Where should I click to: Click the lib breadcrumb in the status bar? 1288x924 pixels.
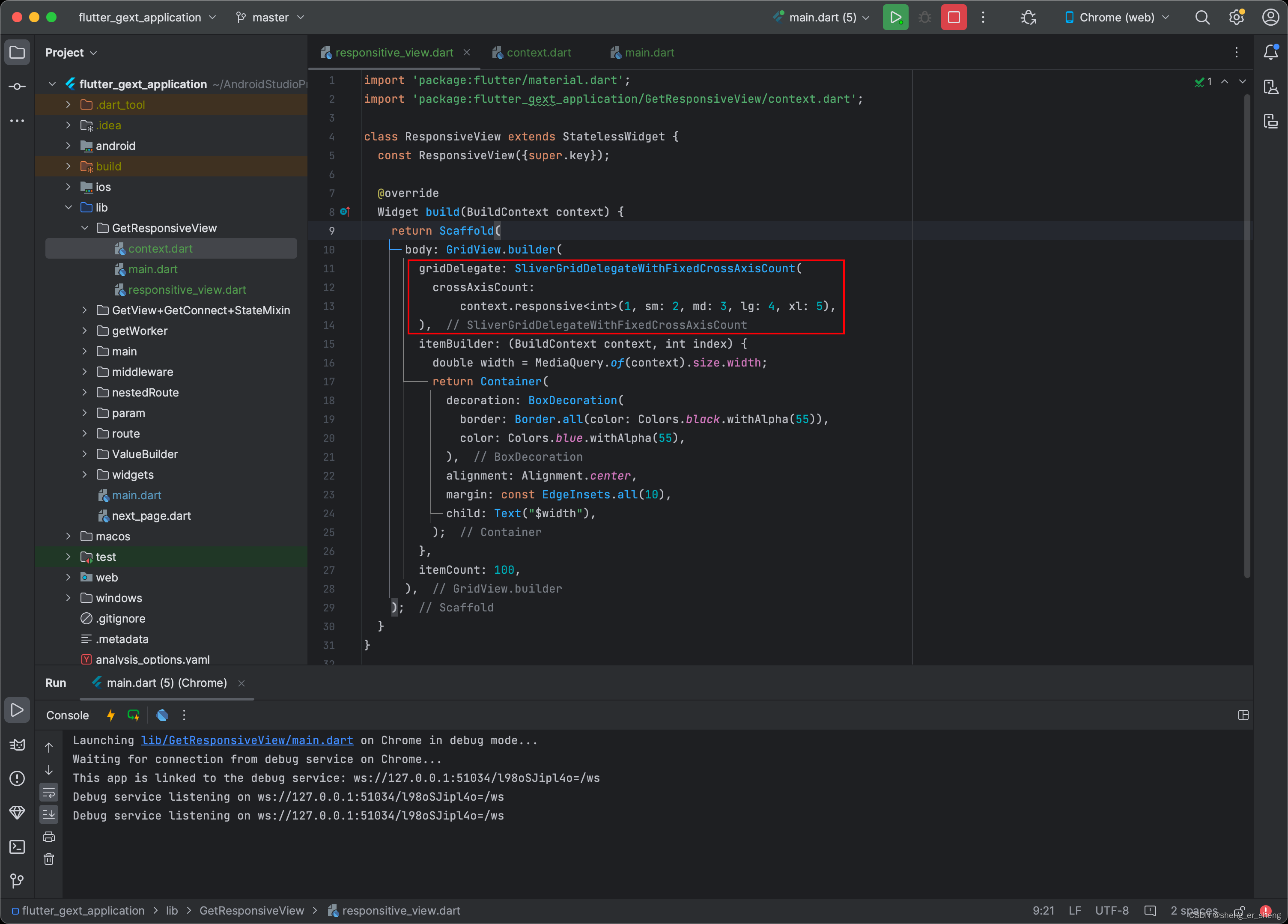tap(172, 910)
